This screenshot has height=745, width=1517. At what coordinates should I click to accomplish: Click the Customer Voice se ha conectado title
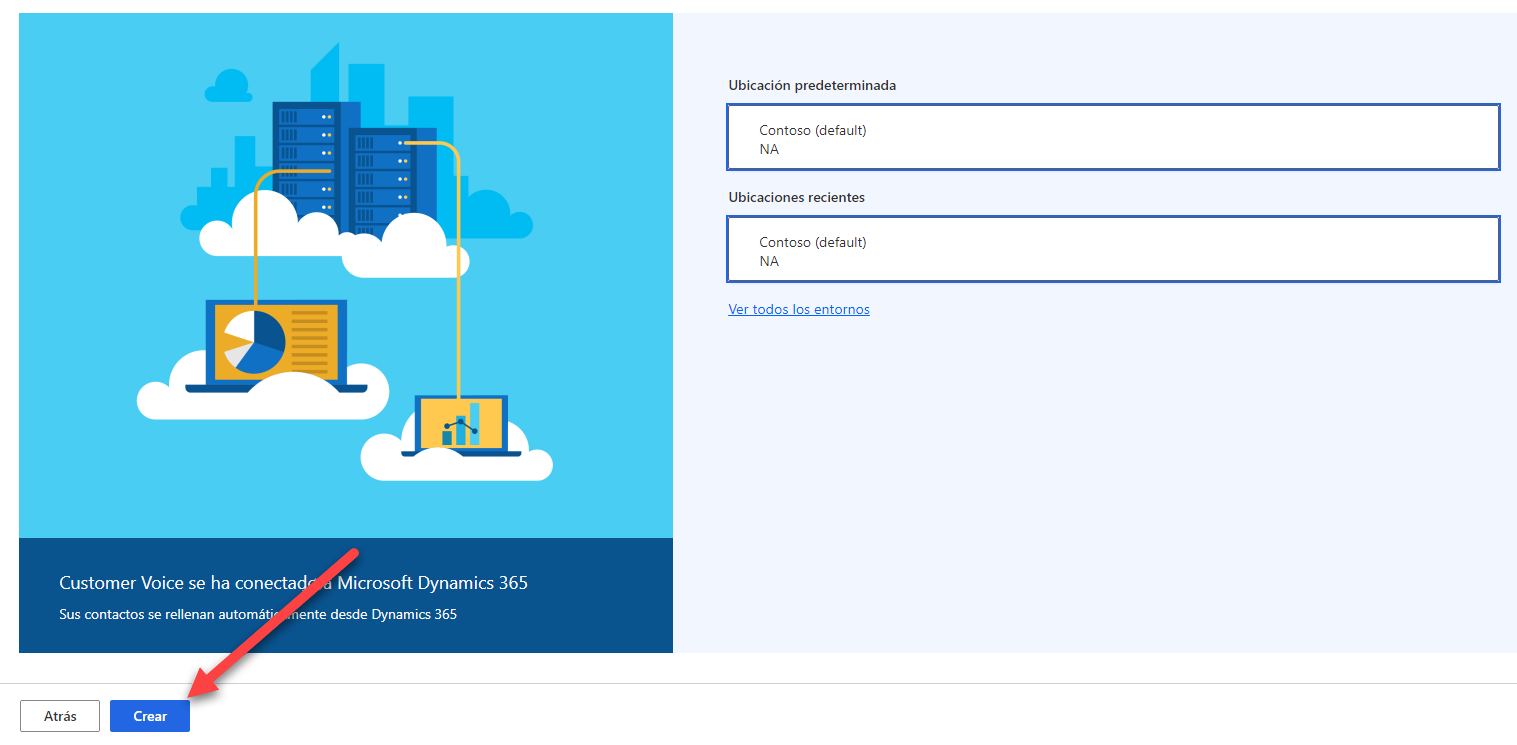point(293,582)
